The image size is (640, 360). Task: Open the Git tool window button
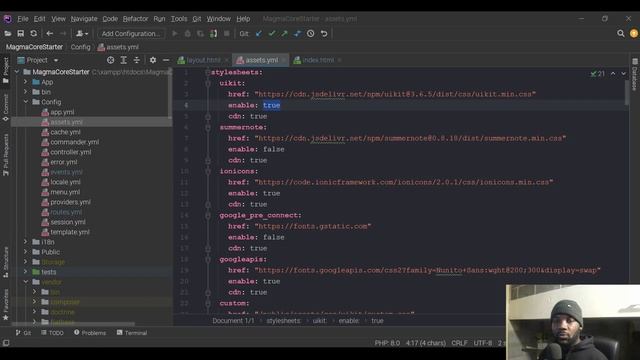(x=23, y=333)
